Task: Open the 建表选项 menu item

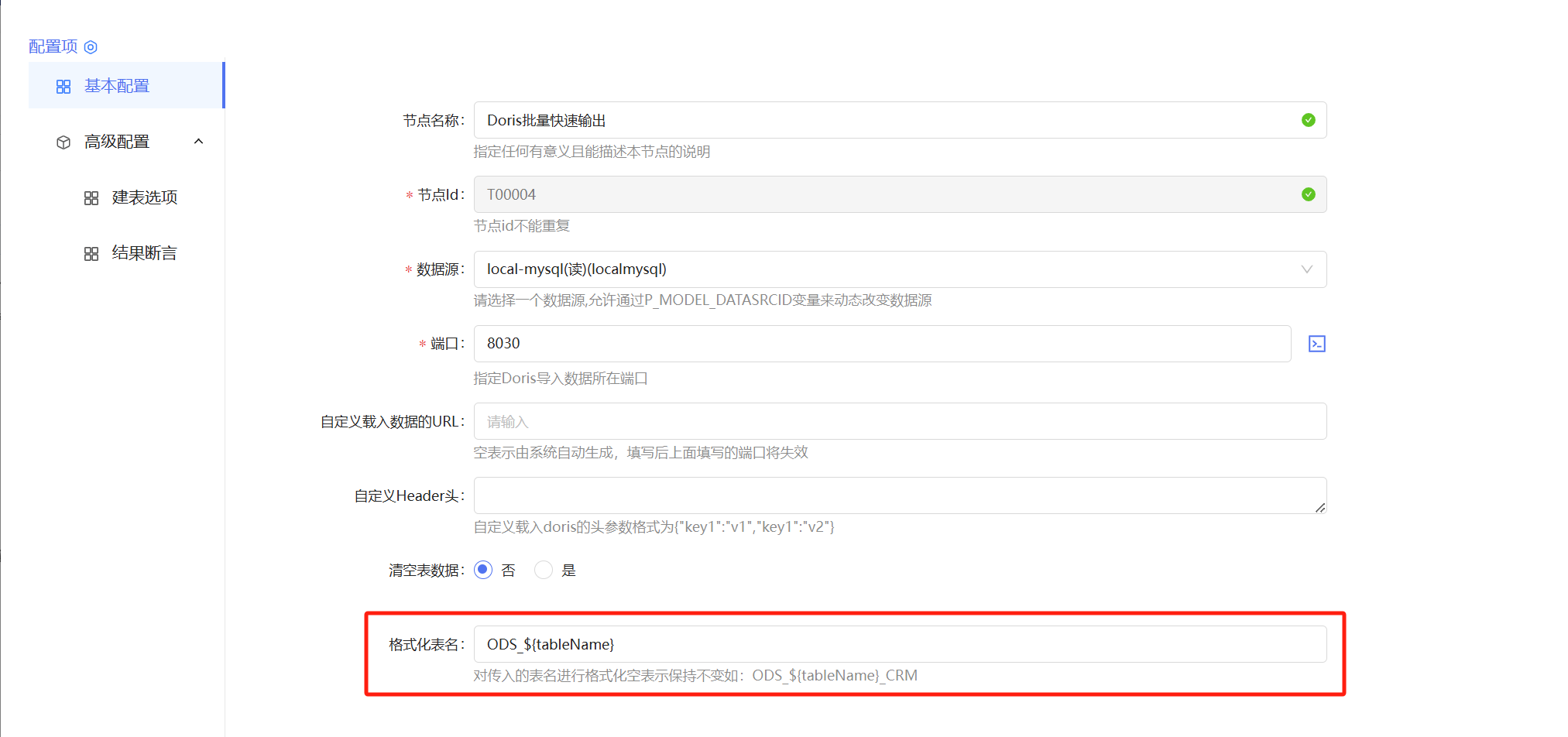Action: pyautogui.click(x=145, y=197)
